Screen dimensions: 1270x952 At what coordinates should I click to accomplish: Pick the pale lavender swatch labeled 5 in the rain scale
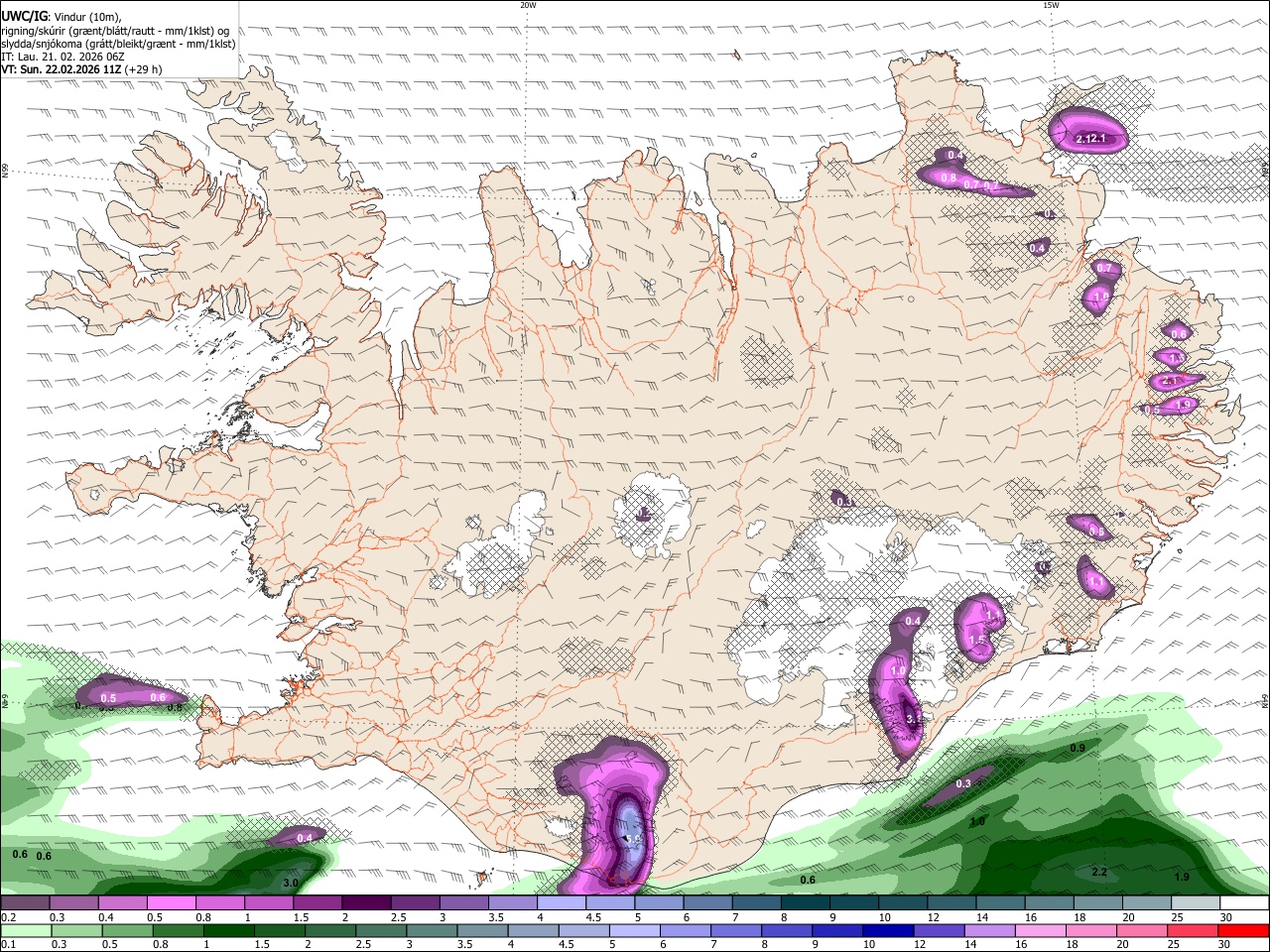point(636,931)
